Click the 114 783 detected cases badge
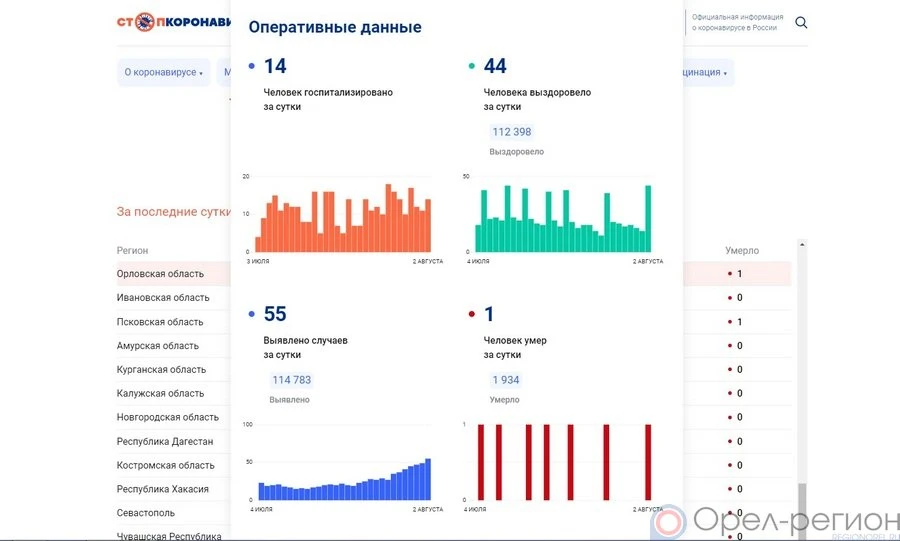This screenshot has height=541, width=900. [x=292, y=380]
